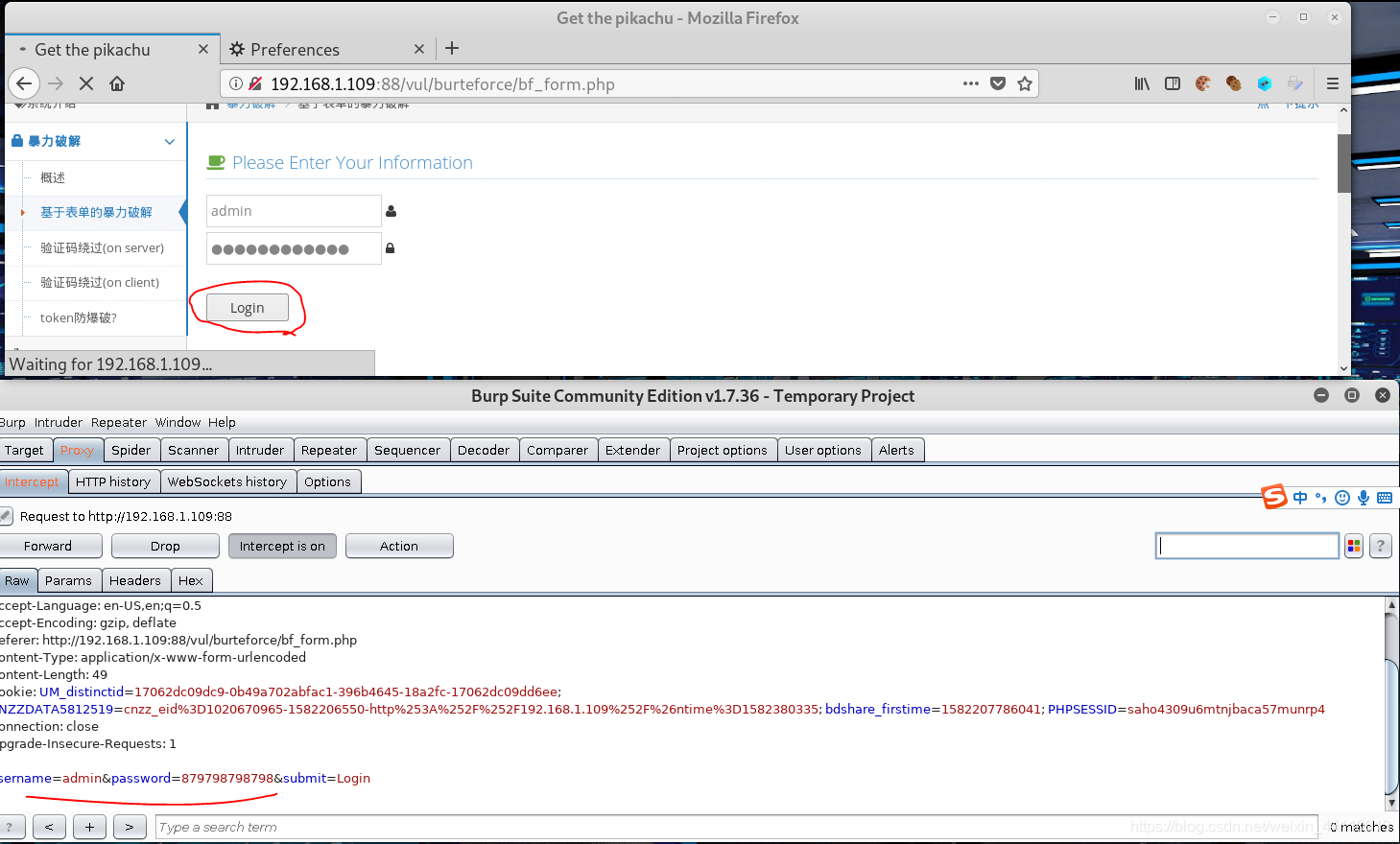Open page actions three-dot menu

(x=971, y=83)
